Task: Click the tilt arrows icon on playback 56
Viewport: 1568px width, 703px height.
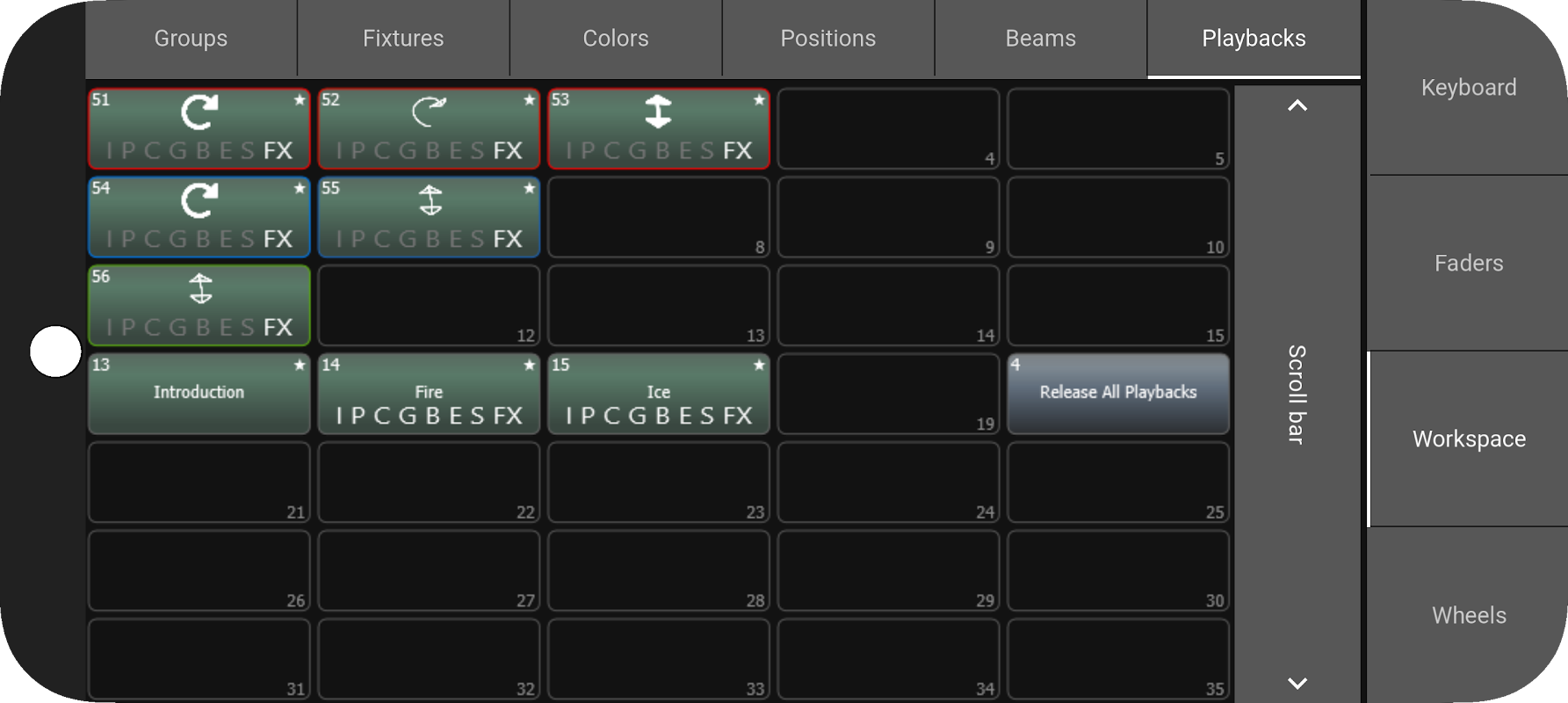Action: point(200,289)
